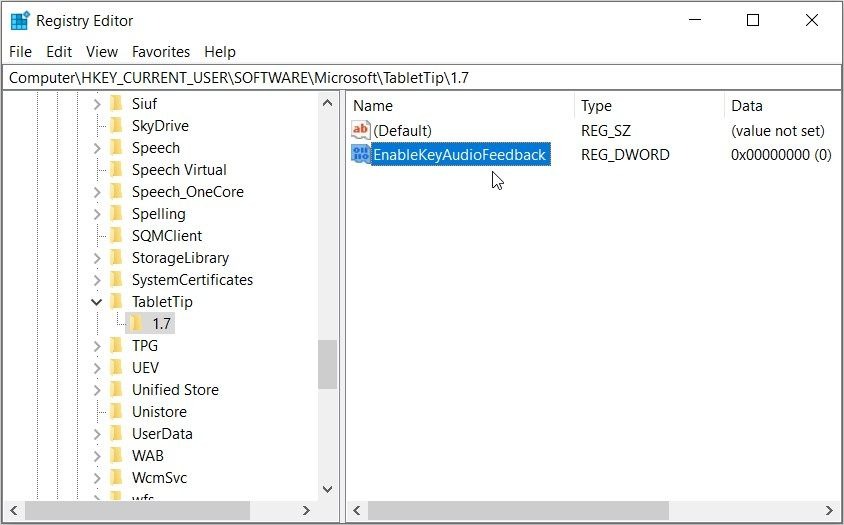
Task: Click values pane horizontal scrollbar thumb
Action: pyautogui.click(x=518, y=510)
